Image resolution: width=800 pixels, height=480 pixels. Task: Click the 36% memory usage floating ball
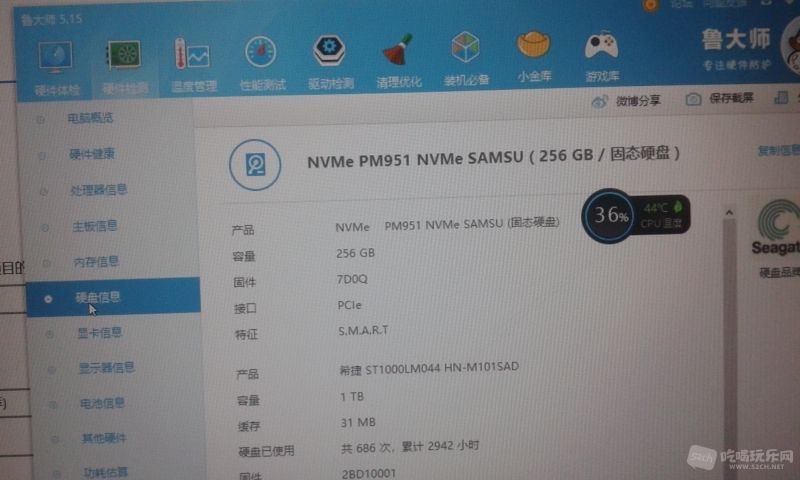tap(609, 216)
